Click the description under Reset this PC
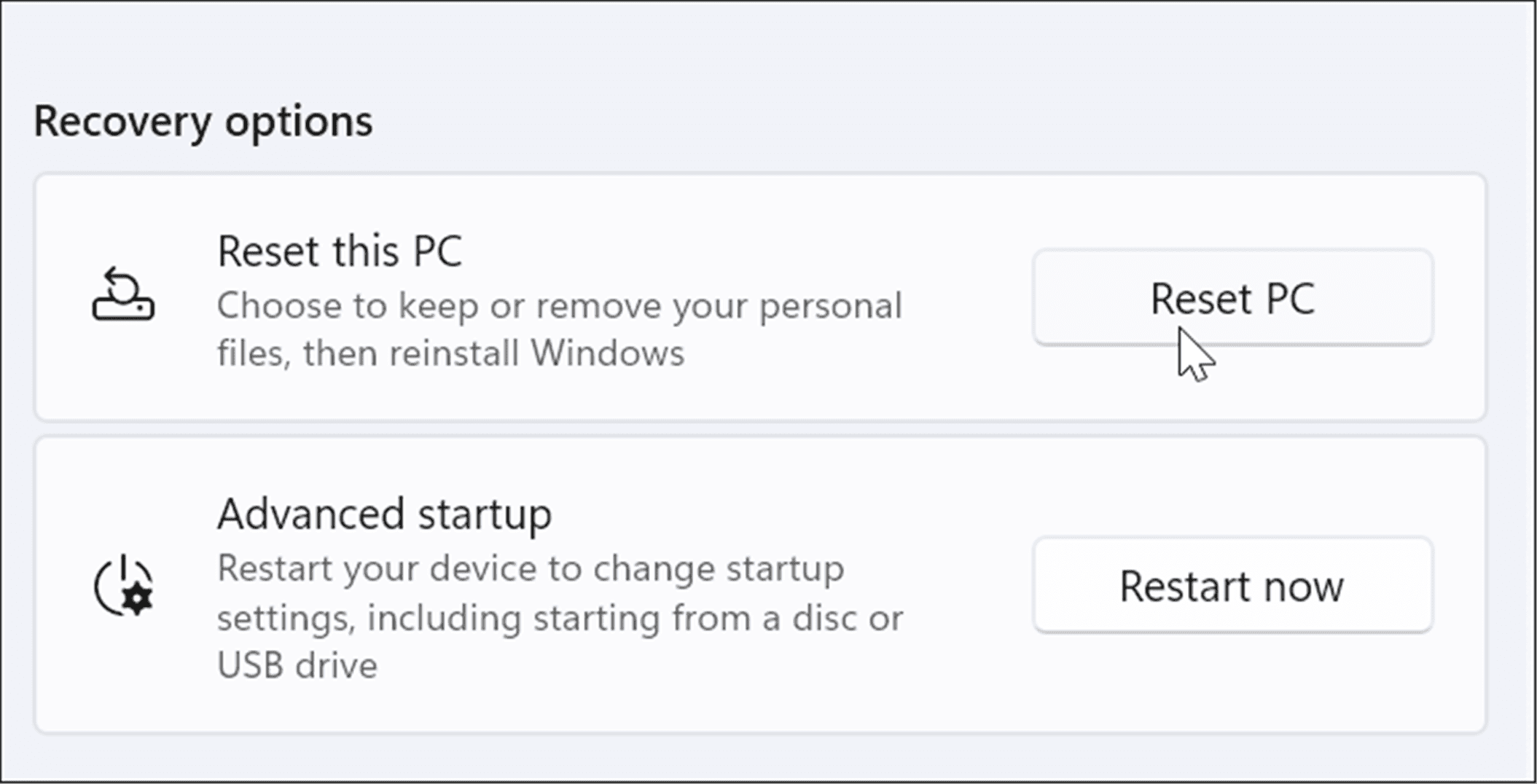1537x784 pixels. coord(560,328)
